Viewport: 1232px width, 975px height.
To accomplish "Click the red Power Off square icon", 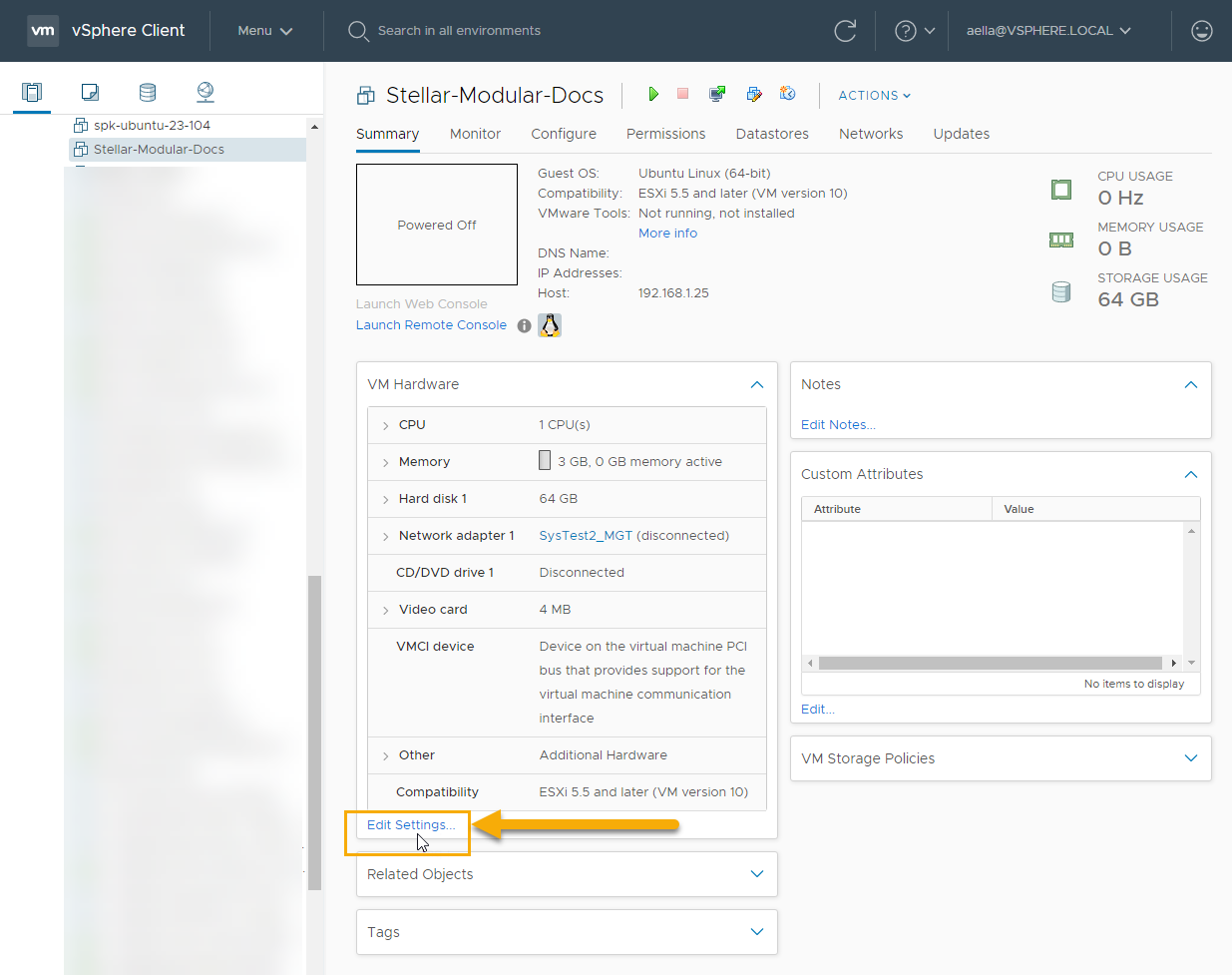I will (683, 94).
